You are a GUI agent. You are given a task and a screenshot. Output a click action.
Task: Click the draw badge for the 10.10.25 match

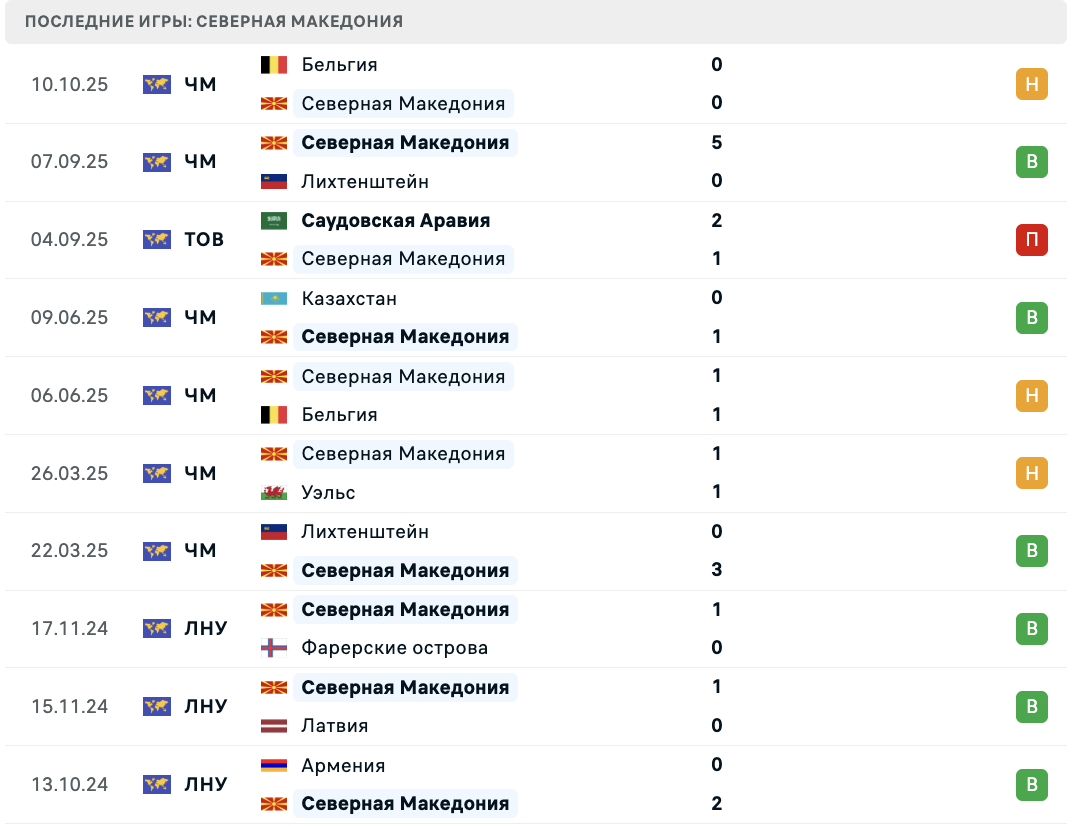coord(1032,84)
